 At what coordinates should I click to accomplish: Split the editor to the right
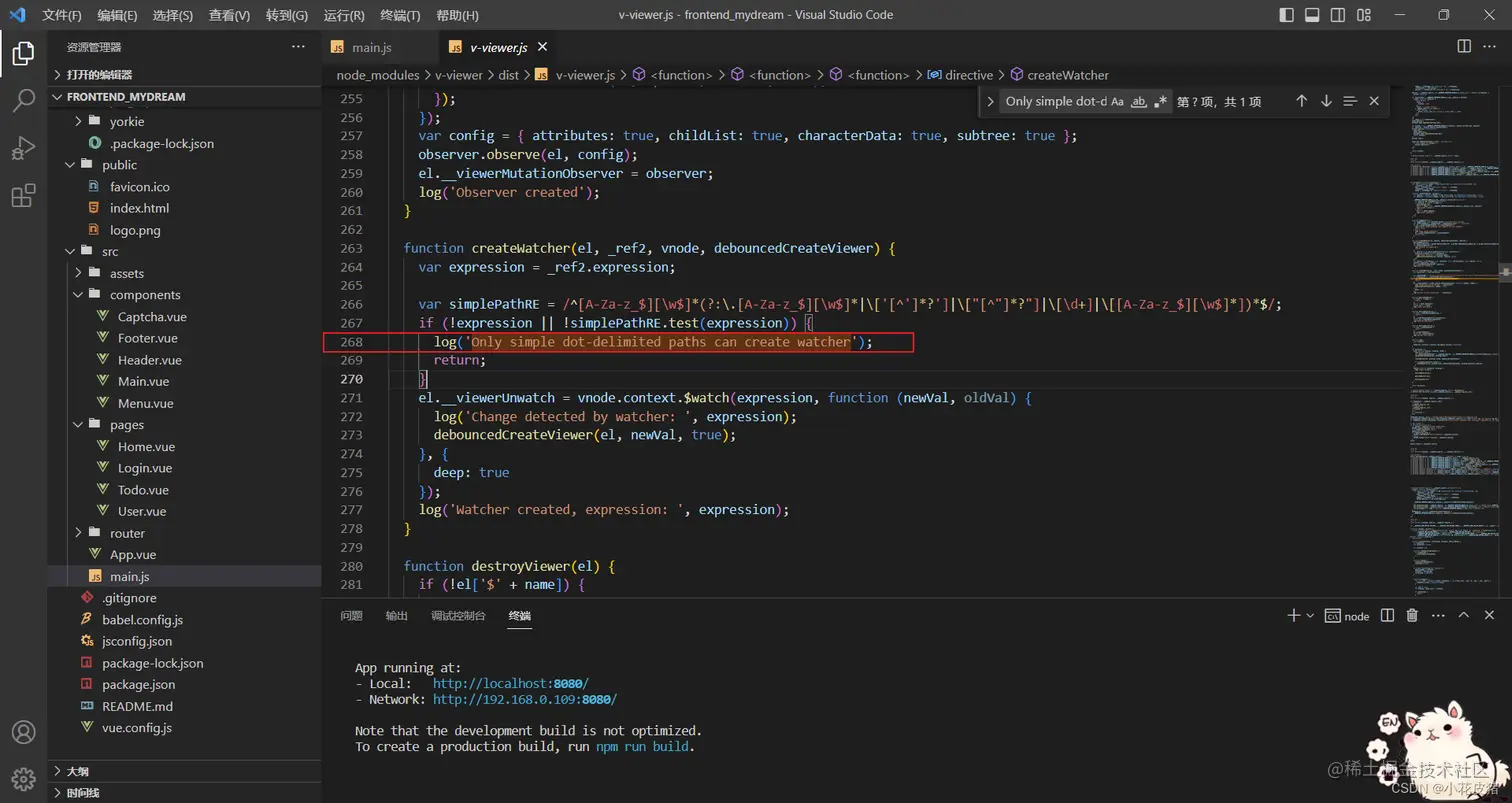tap(1464, 47)
